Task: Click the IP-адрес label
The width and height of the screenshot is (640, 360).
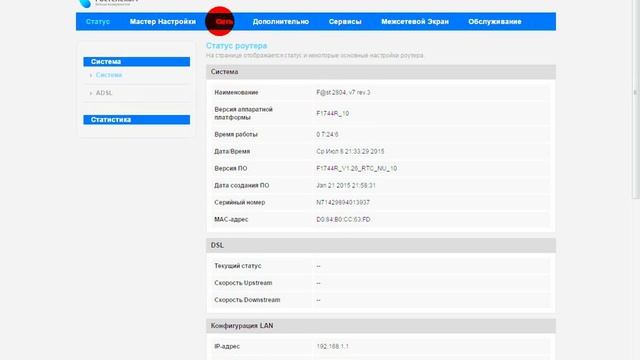Action: (227, 347)
